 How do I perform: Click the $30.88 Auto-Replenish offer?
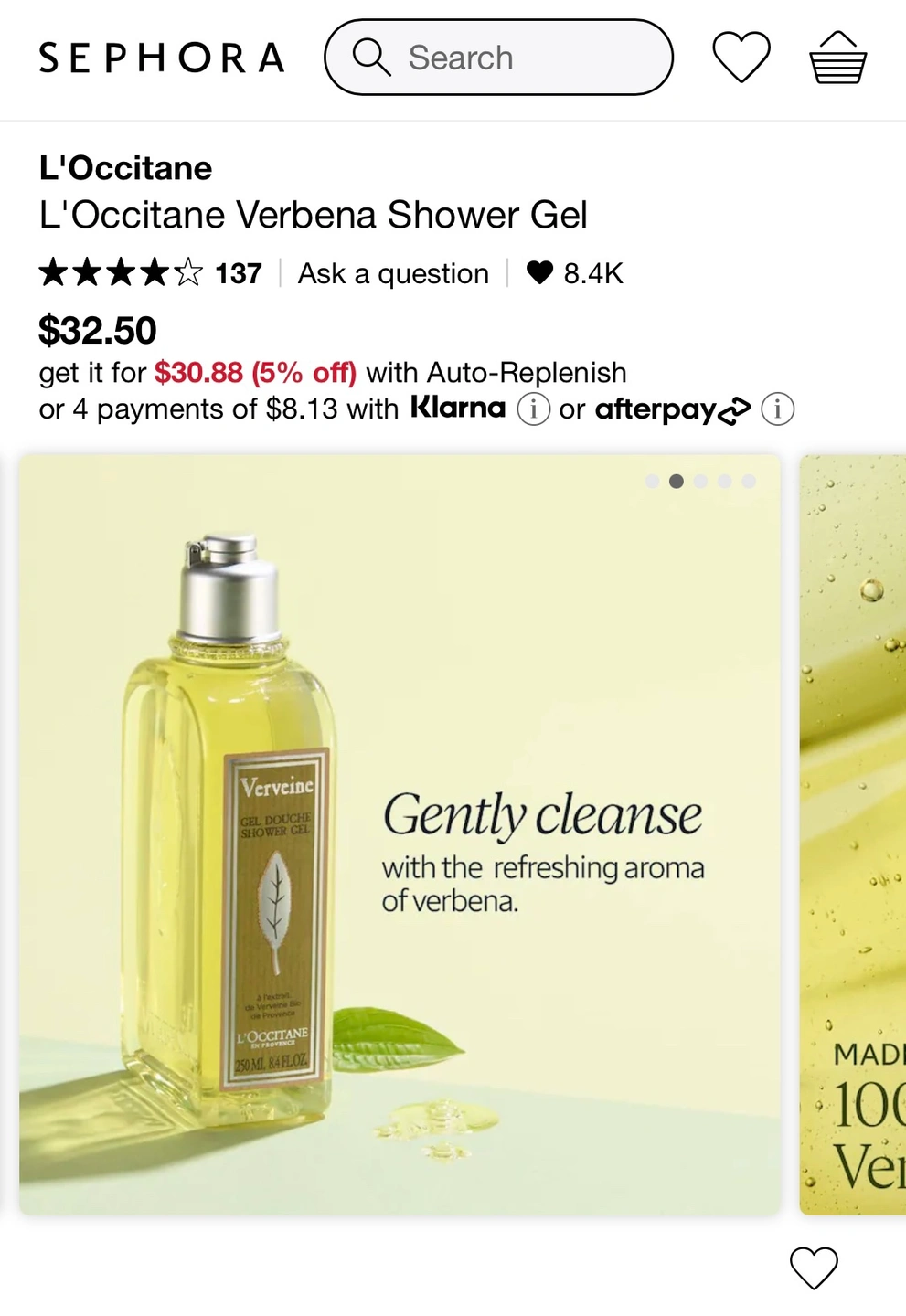[255, 373]
